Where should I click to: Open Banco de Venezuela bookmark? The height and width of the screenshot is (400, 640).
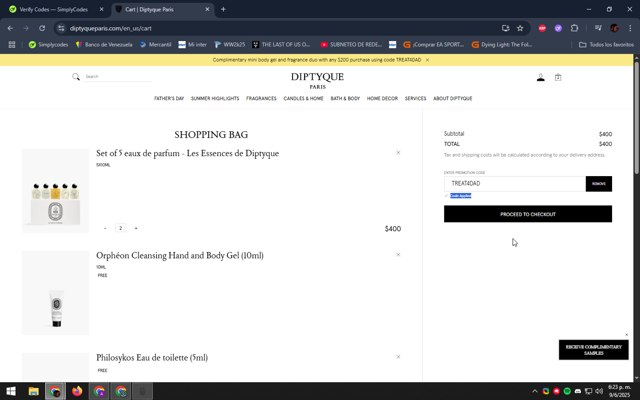[x=104, y=44]
